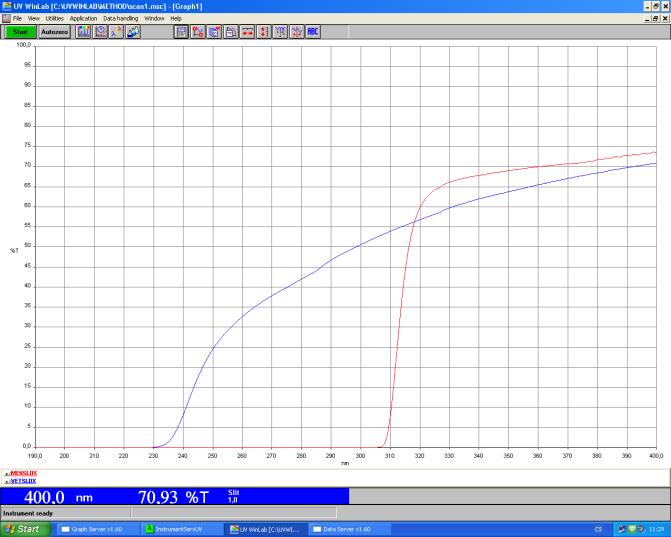The height and width of the screenshot is (537, 671).
Task: Click the red-line graph cursor toolbar icon
Action: (198, 32)
